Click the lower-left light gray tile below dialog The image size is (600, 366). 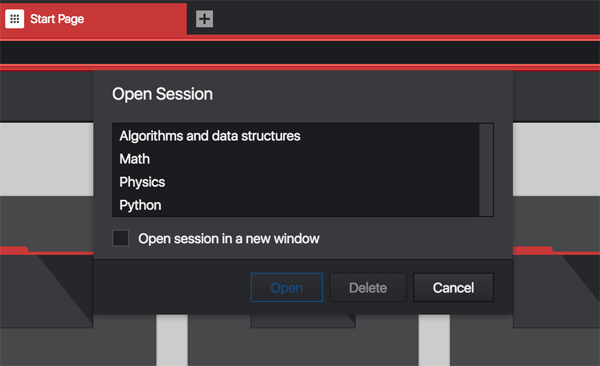(x=172, y=340)
